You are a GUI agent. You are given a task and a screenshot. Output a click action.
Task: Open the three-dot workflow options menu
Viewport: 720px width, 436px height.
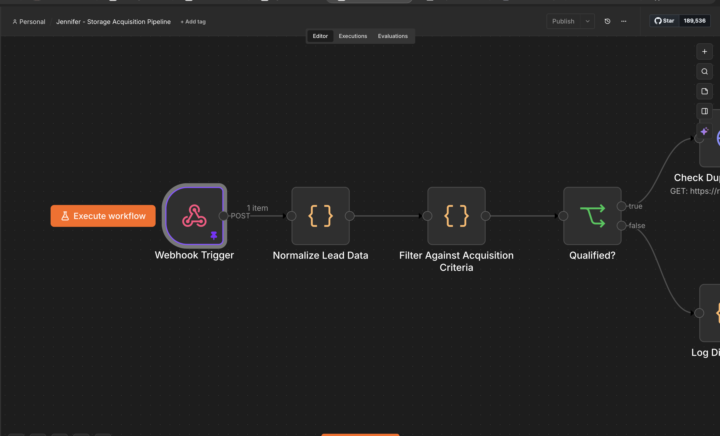click(624, 21)
